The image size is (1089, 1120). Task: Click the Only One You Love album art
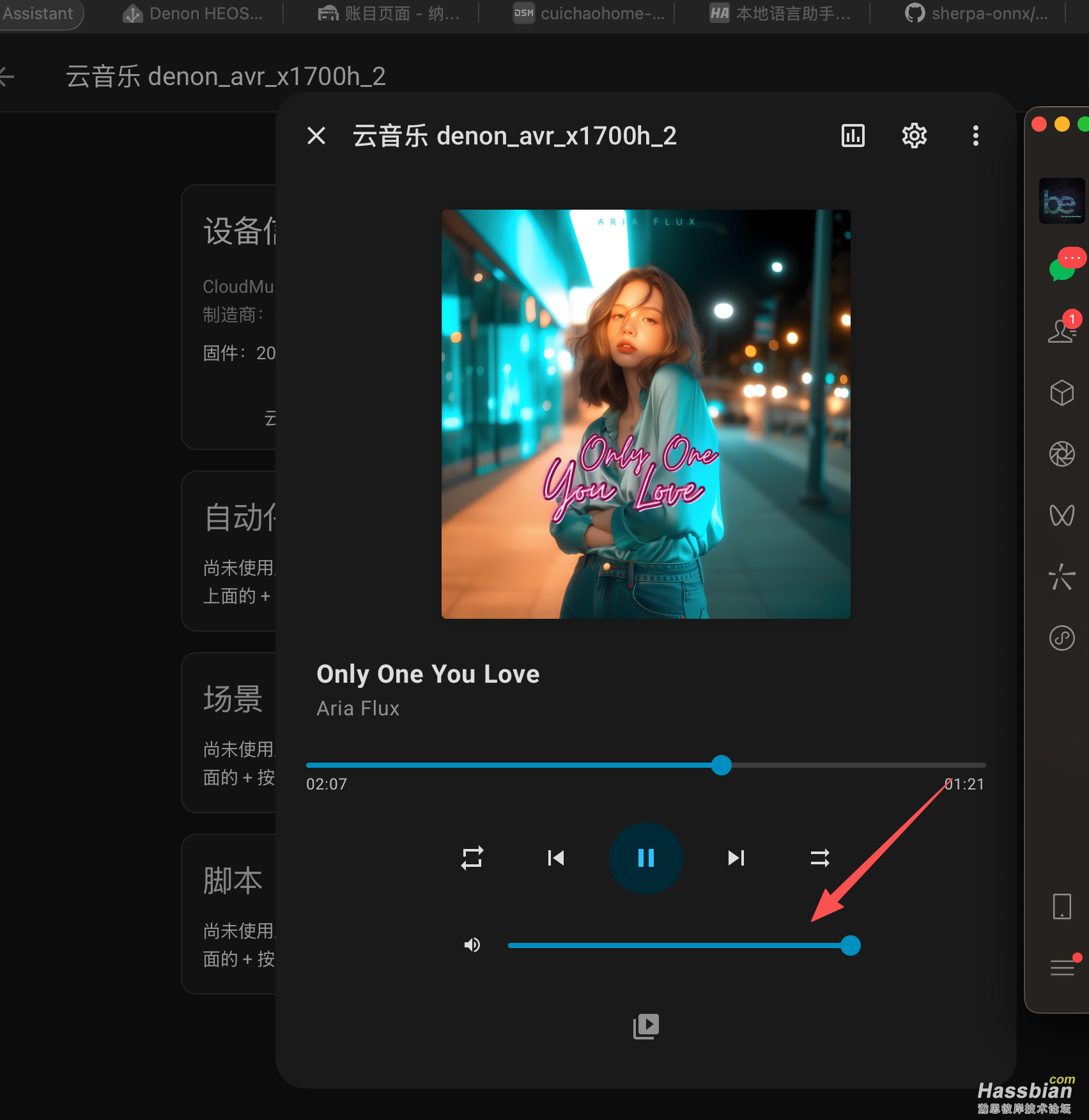point(645,414)
